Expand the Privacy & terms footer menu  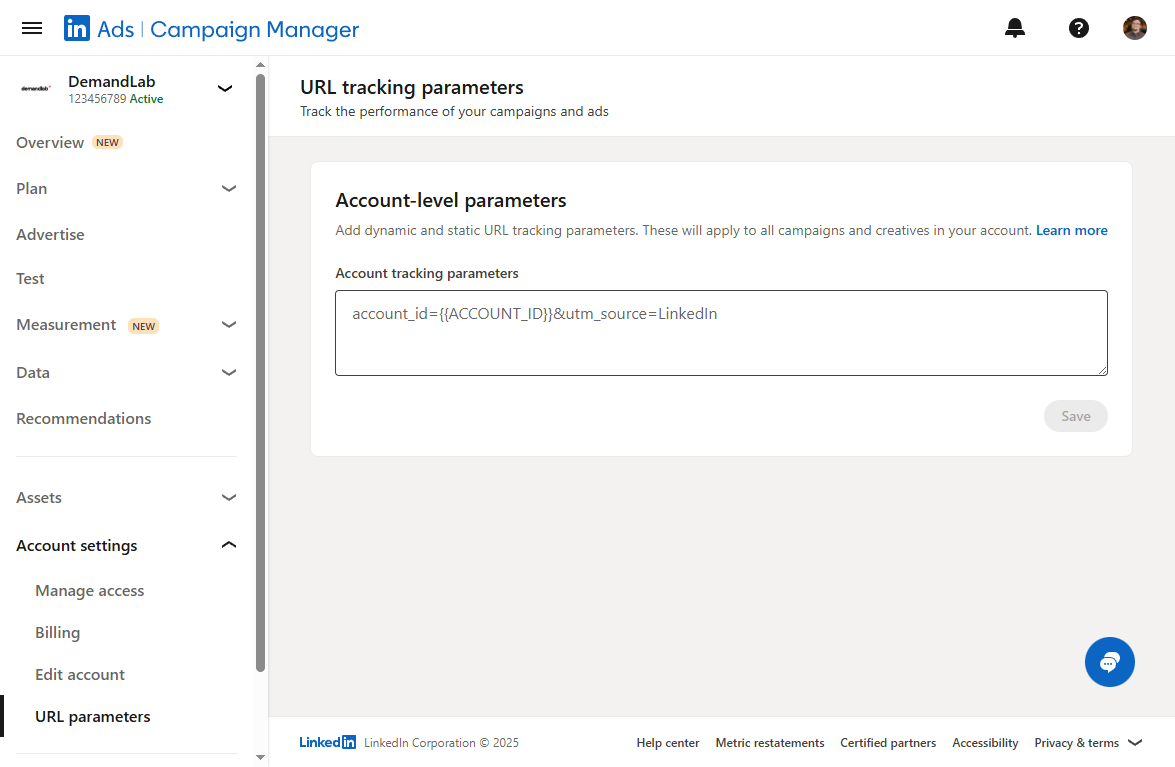[x=1134, y=743]
